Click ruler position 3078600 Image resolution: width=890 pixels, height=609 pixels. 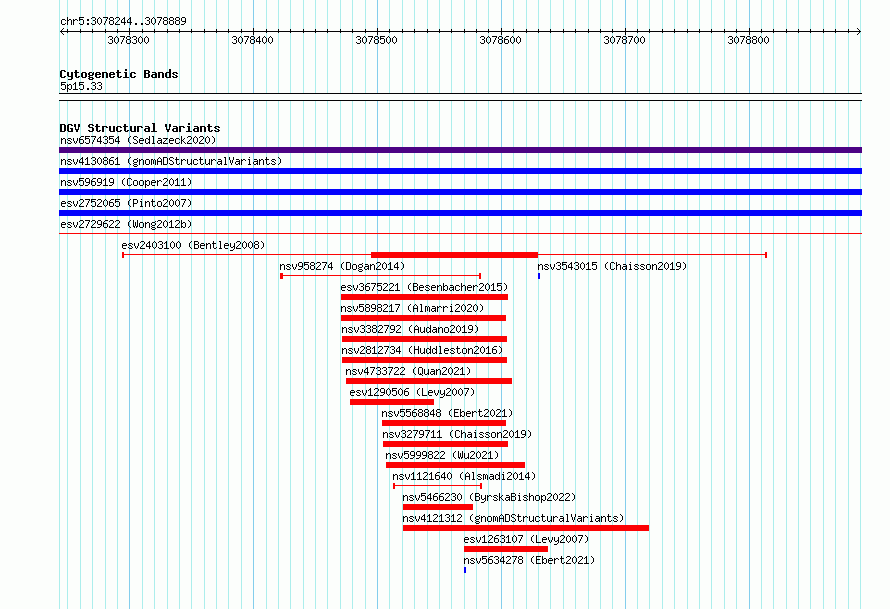pyautogui.click(x=501, y=40)
